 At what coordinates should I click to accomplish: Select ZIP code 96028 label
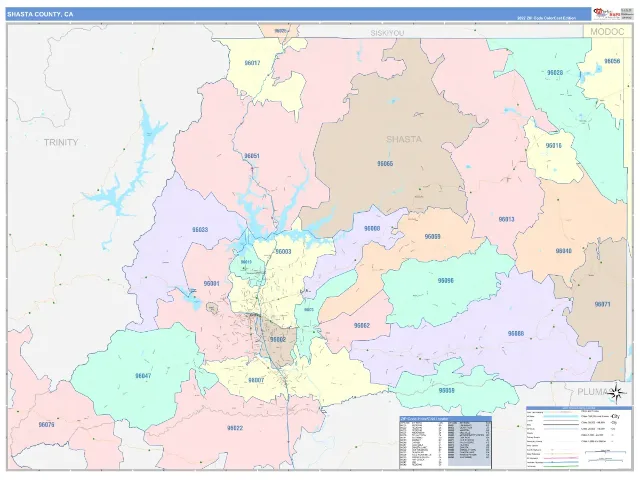pos(555,73)
